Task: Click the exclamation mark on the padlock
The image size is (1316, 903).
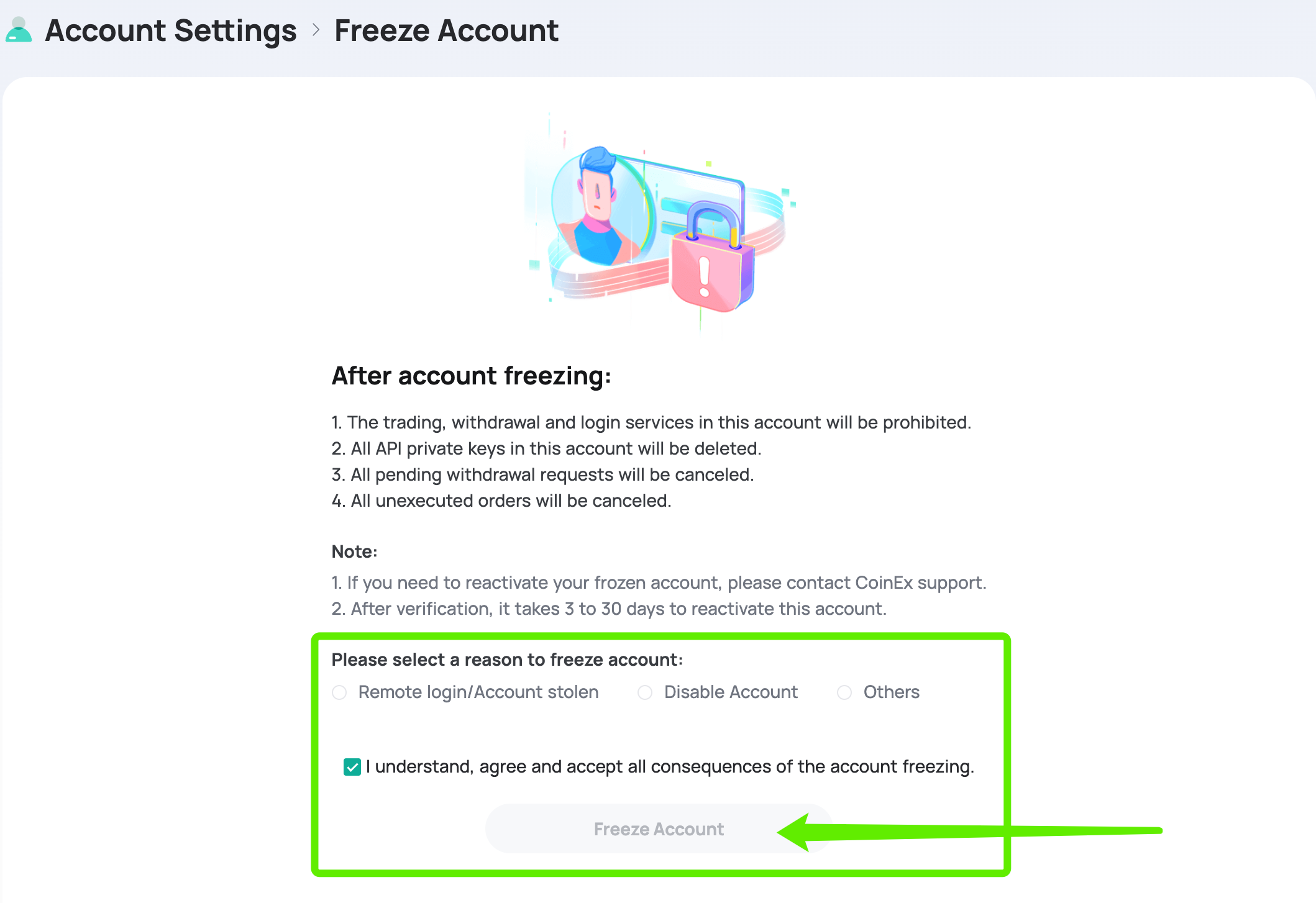Action: coord(704,277)
